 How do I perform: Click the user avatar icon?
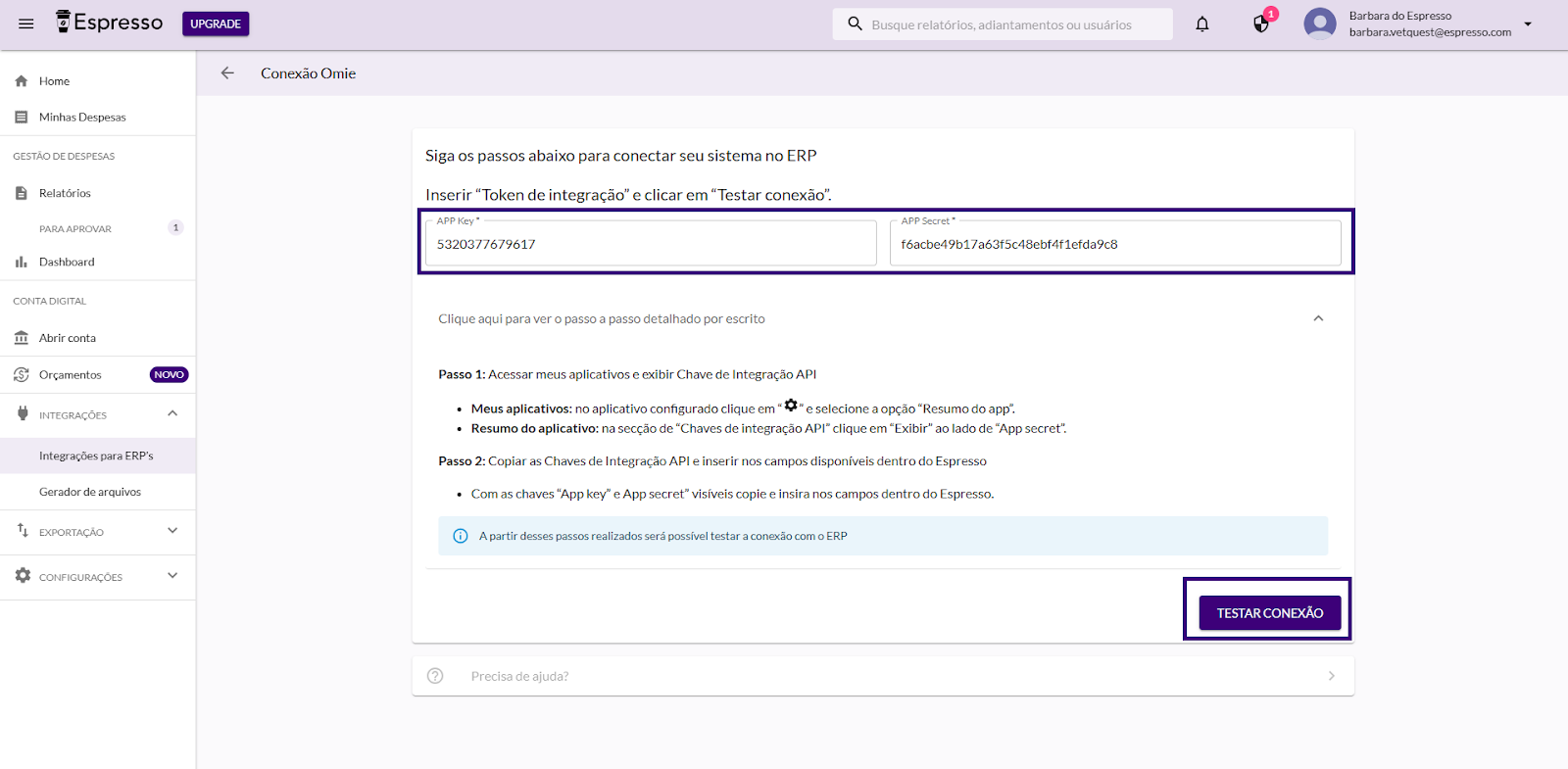click(x=1320, y=24)
